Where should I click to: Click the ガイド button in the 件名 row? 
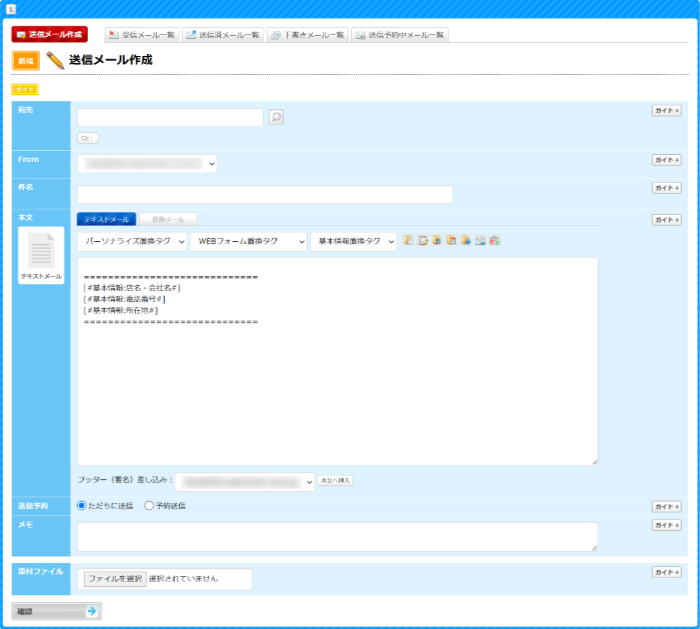click(667, 188)
